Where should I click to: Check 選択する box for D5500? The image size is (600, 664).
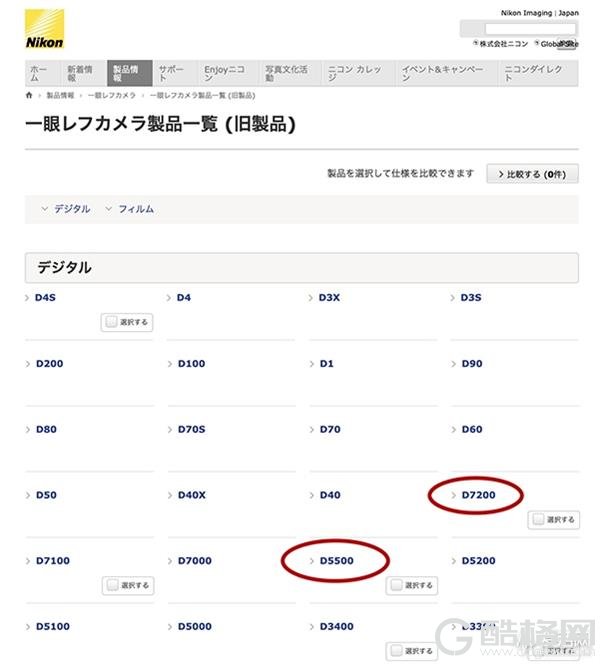coord(396,585)
